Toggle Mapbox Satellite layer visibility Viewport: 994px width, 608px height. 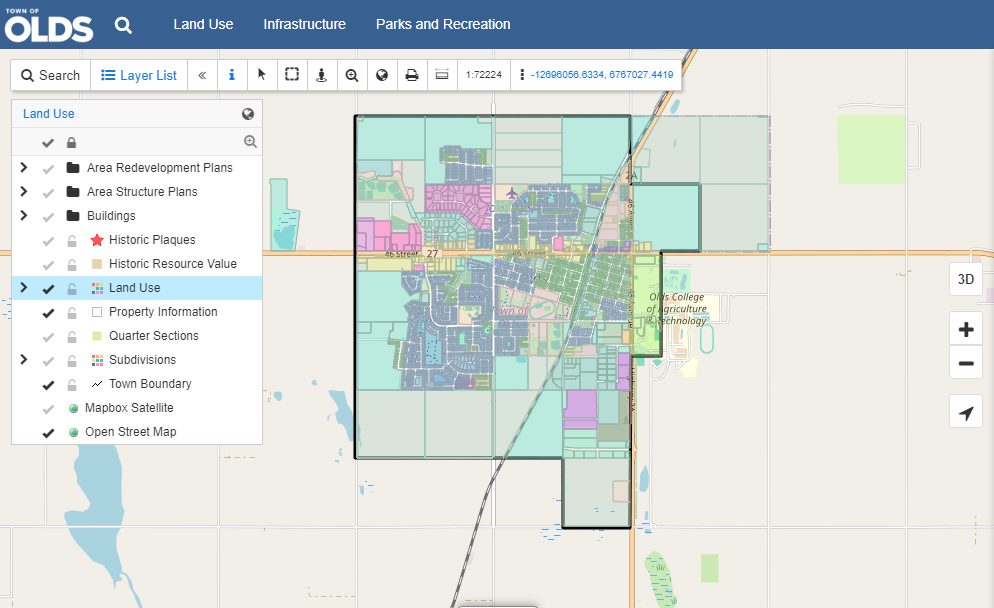coord(48,408)
